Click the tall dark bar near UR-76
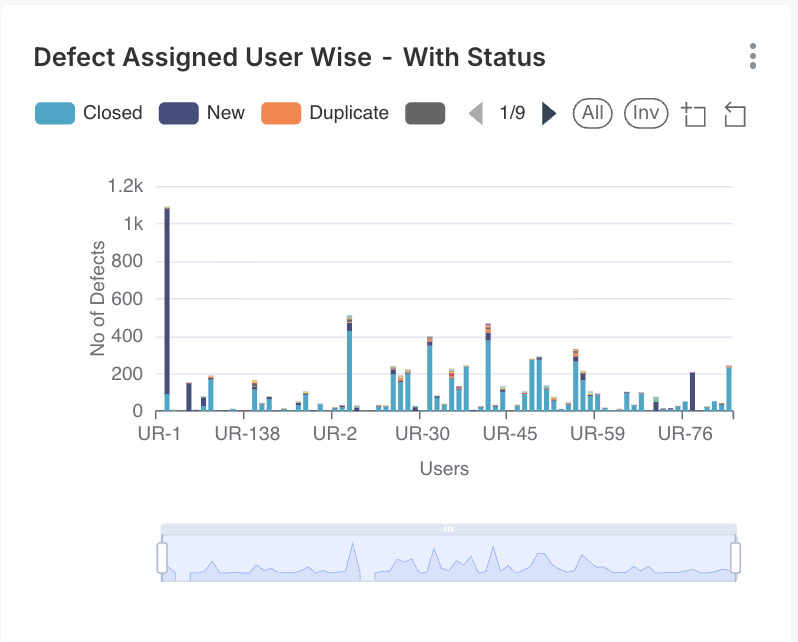Screen dimensions: 798x642 (x=692, y=391)
